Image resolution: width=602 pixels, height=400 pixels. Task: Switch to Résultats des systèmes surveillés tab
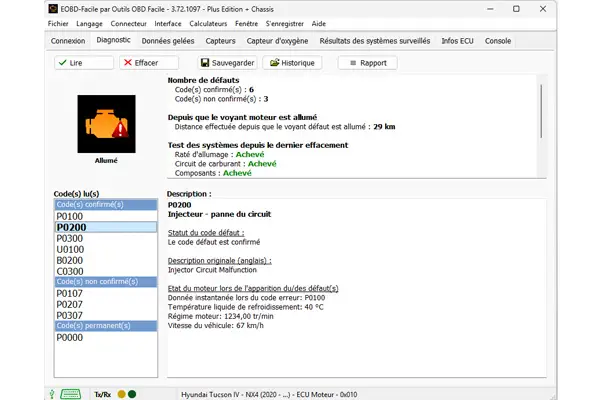click(375, 41)
